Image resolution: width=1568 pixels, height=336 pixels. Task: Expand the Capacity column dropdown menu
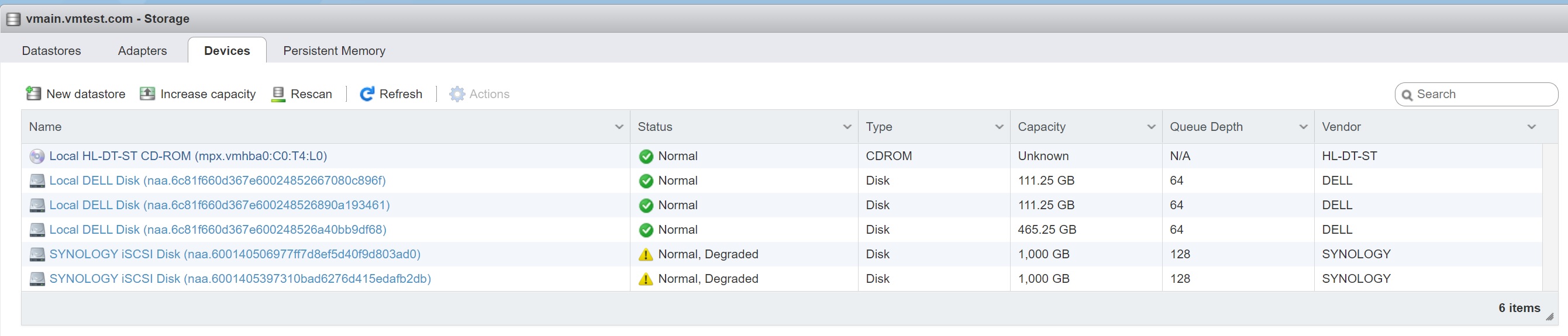tap(1151, 127)
